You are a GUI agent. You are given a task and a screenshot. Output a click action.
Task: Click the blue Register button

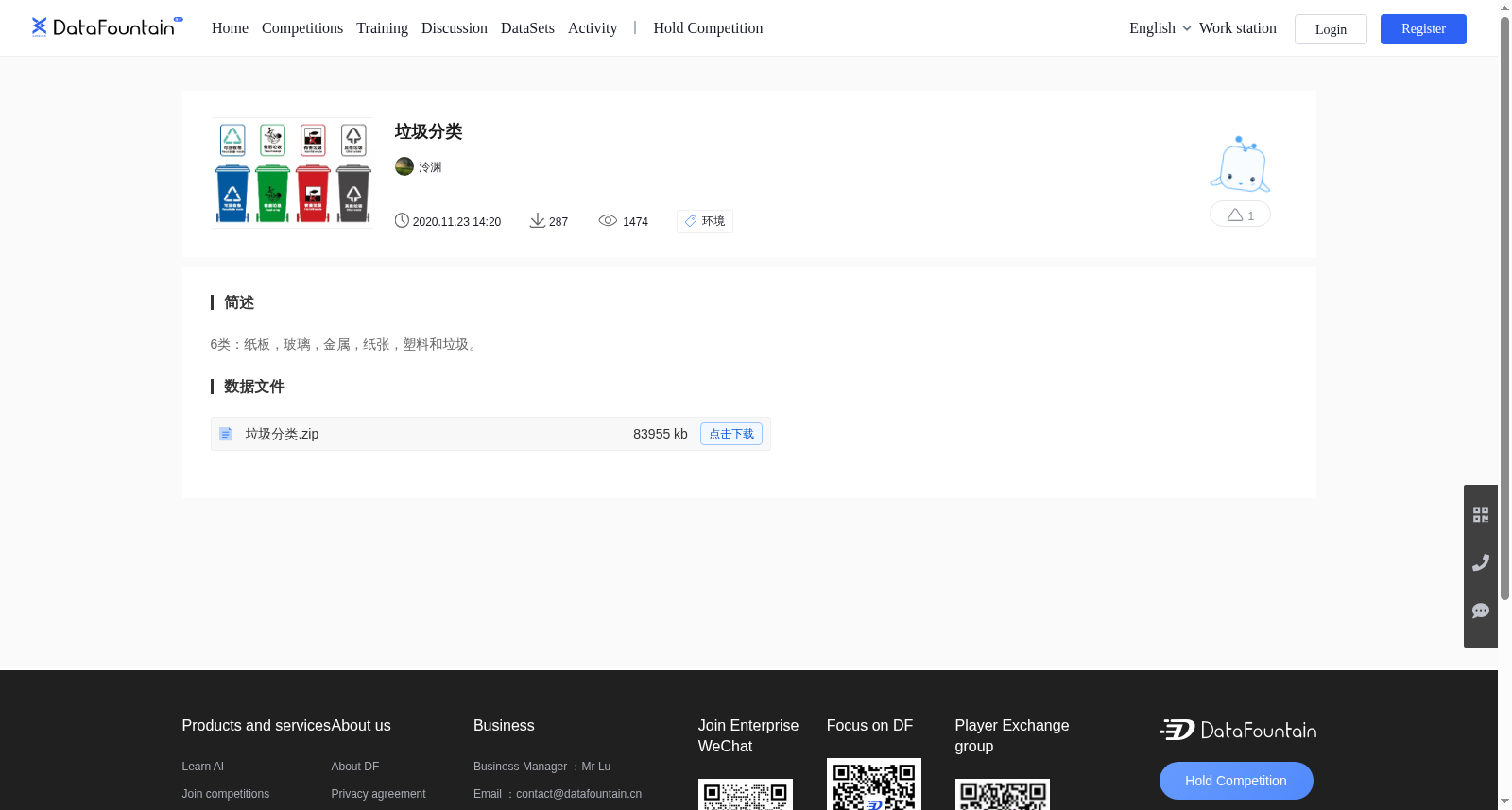point(1423,29)
